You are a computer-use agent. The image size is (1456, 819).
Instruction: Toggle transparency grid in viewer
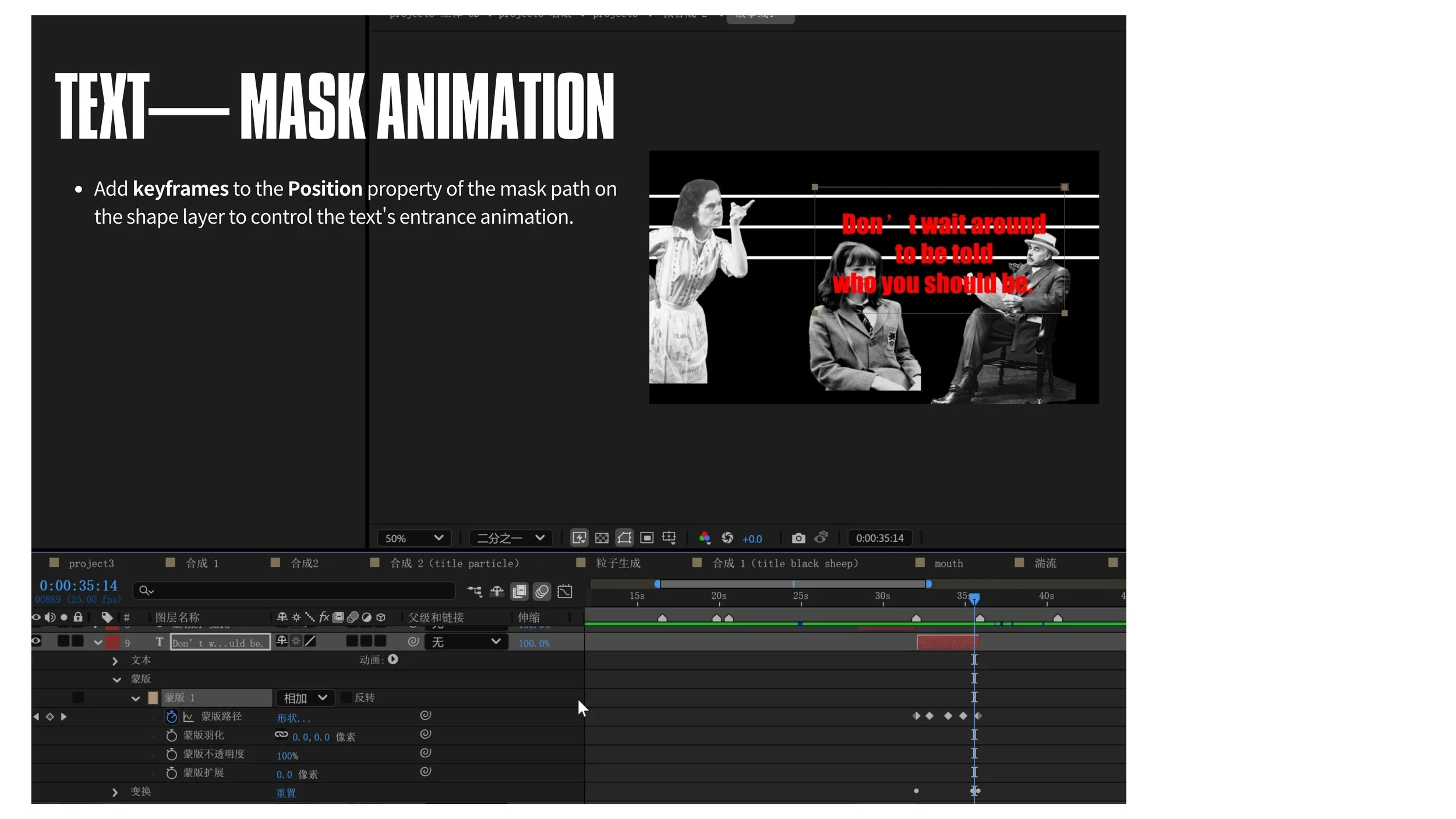tap(602, 538)
